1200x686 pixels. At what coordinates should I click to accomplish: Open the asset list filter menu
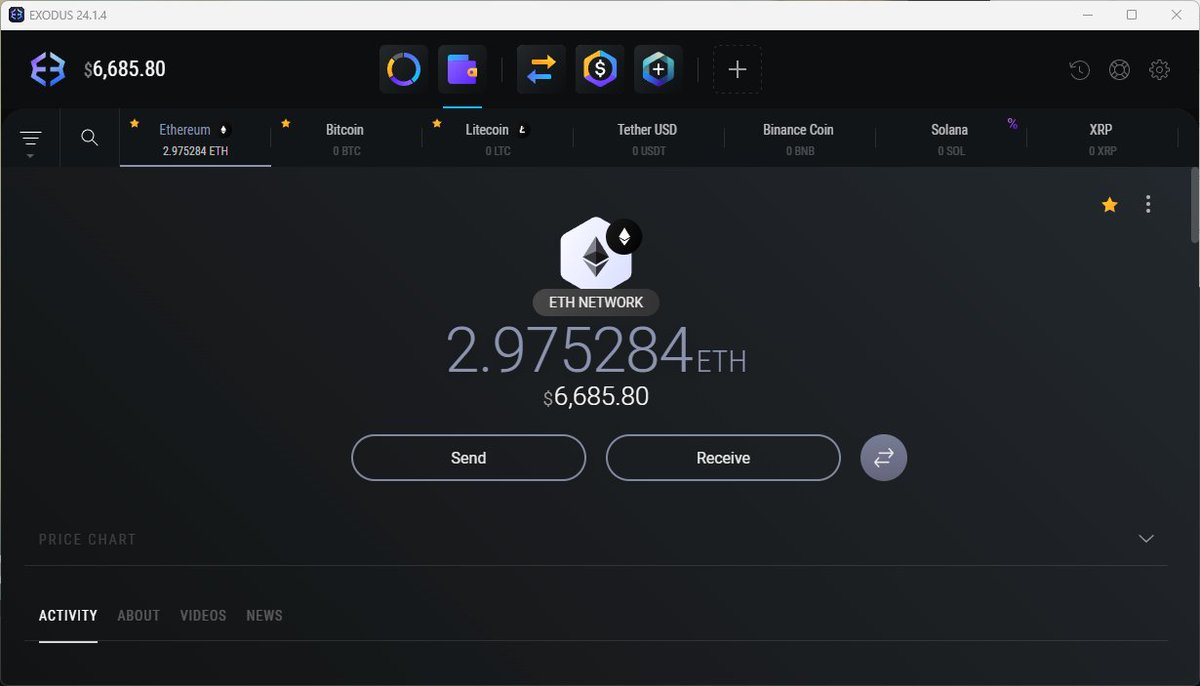tap(30, 140)
